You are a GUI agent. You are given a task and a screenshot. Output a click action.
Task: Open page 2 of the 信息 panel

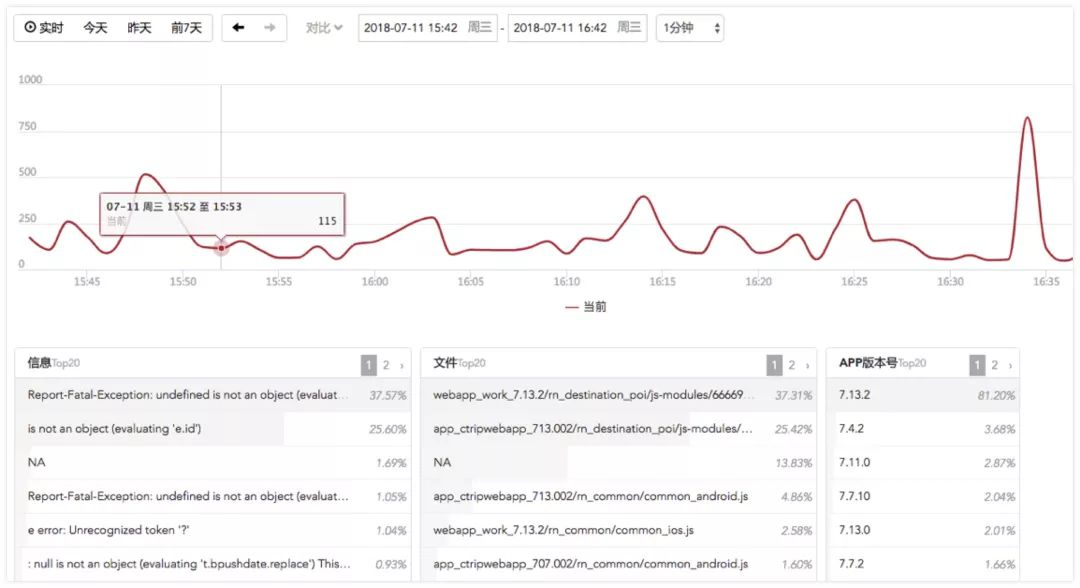[386, 366]
